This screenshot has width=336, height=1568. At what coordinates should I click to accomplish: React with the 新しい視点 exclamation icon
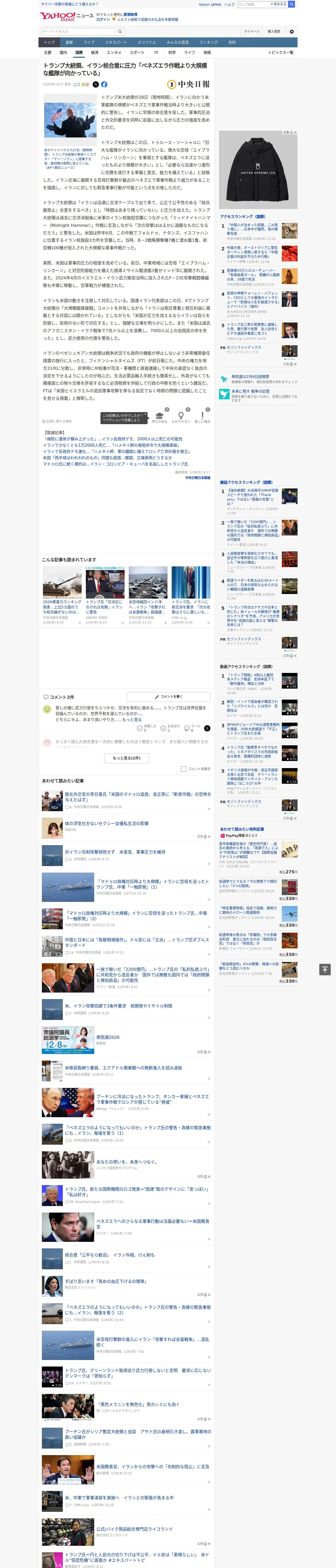(x=203, y=416)
